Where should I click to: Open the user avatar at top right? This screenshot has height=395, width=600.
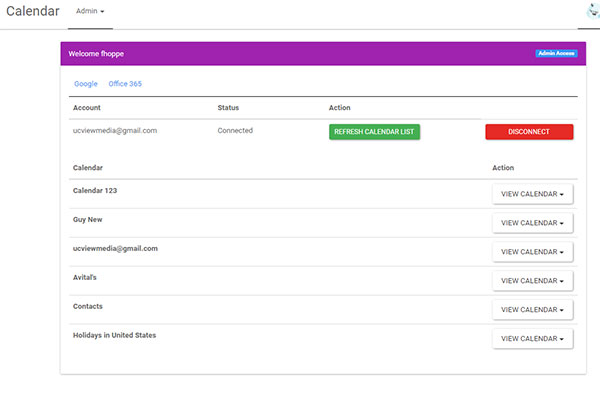pos(593,11)
